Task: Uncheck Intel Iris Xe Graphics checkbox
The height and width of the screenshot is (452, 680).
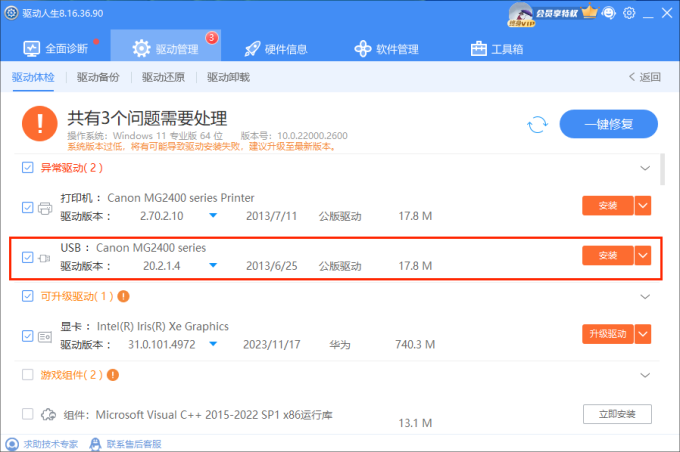Action: 27,336
